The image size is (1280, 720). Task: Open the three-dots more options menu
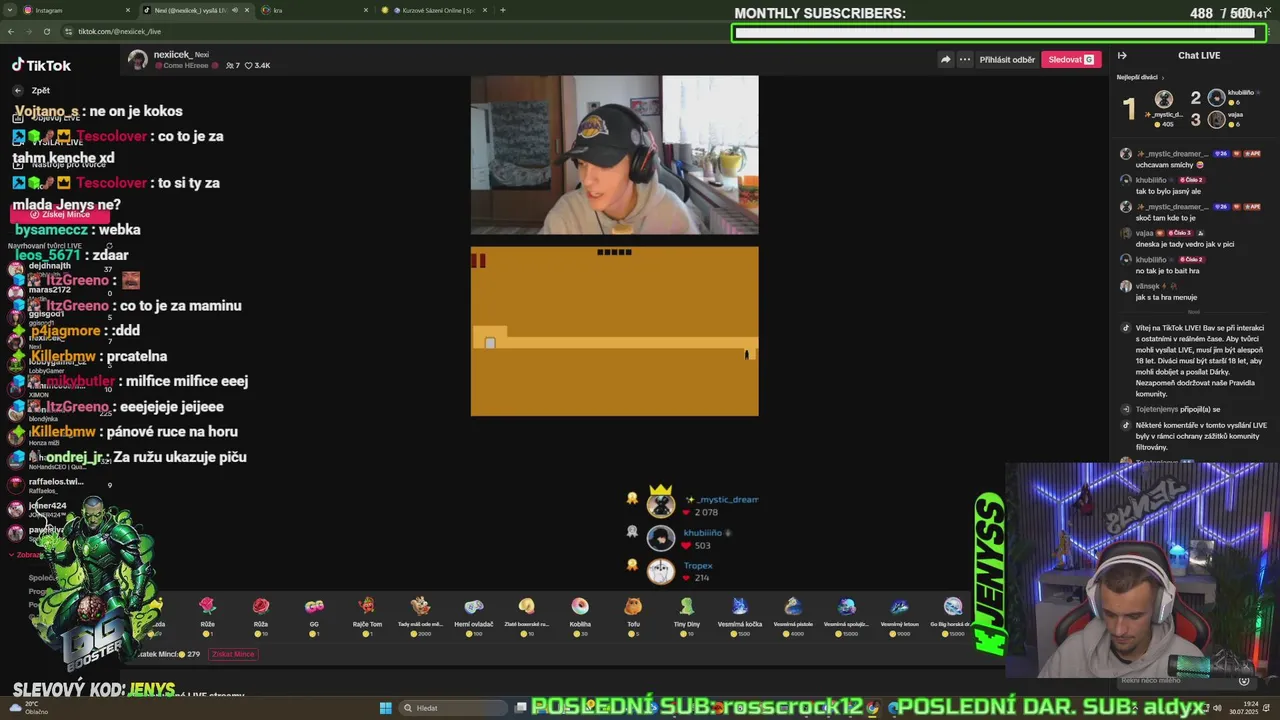[x=965, y=59]
